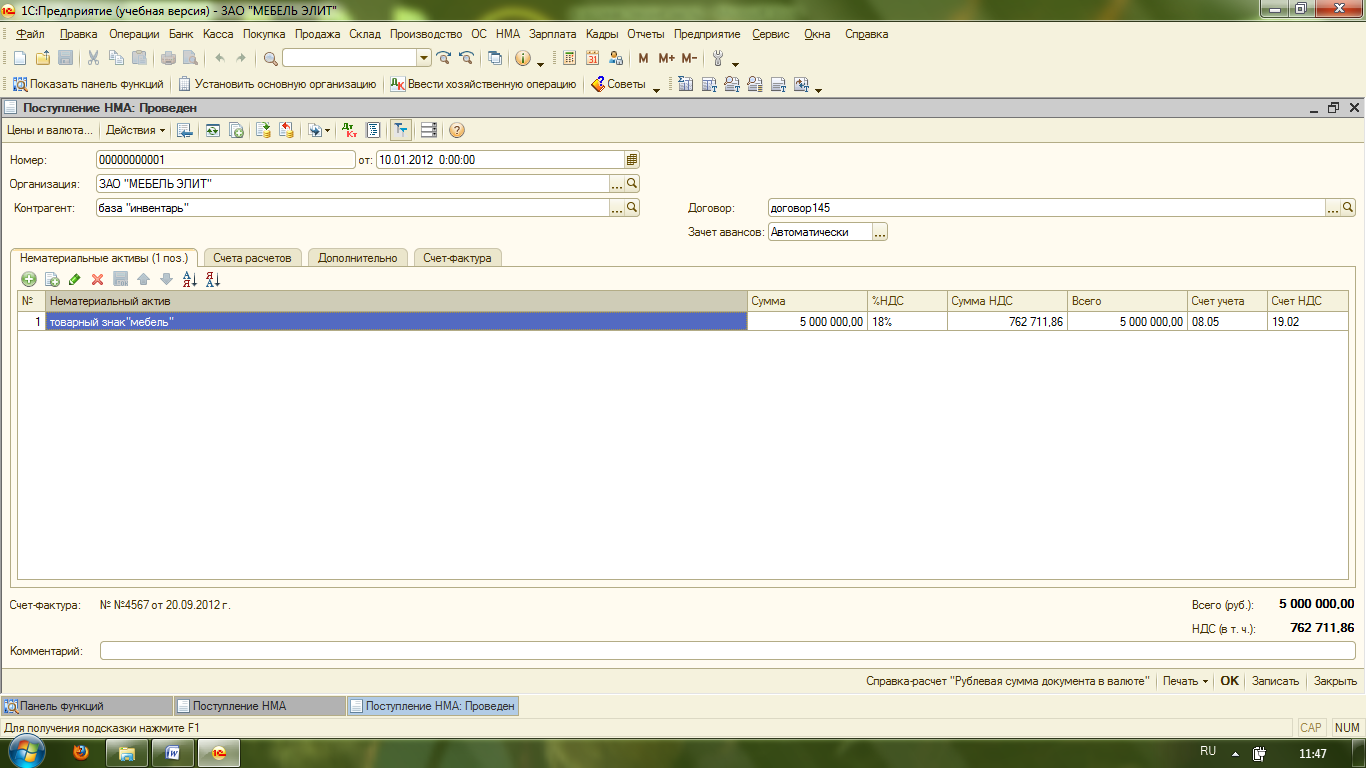Click the wrench settings icon
Screen dimensions: 1366x768
[x=717, y=58]
